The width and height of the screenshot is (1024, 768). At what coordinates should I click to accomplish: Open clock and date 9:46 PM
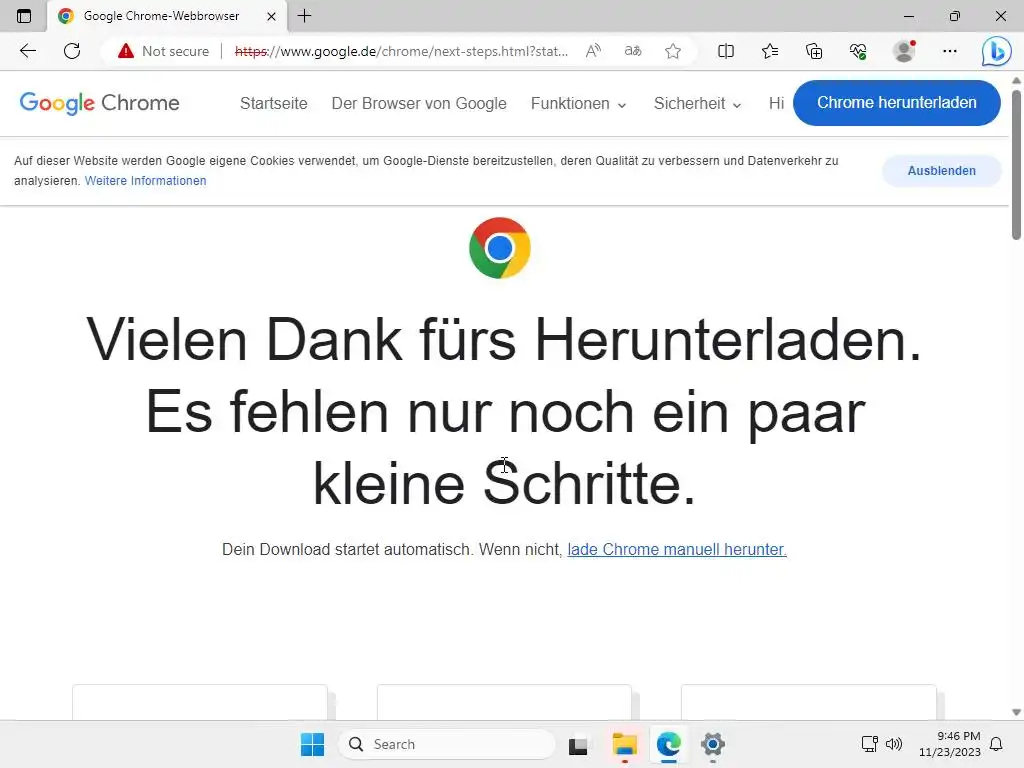tap(950, 744)
